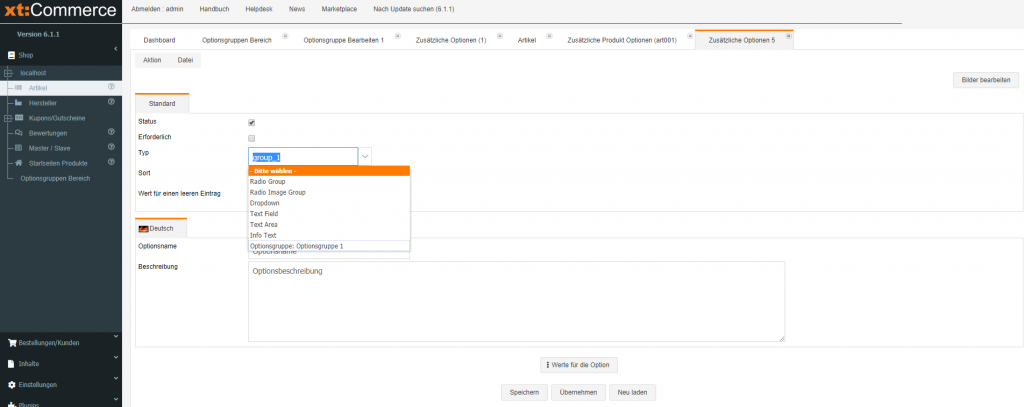
Task: Enable the Erforderlich checkbox
Action: (252, 137)
